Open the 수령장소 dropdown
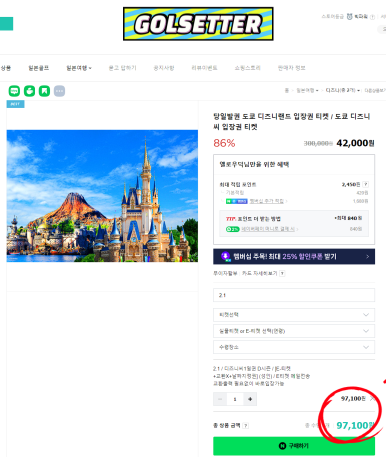The image size is (386, 457). pos(294,347)
